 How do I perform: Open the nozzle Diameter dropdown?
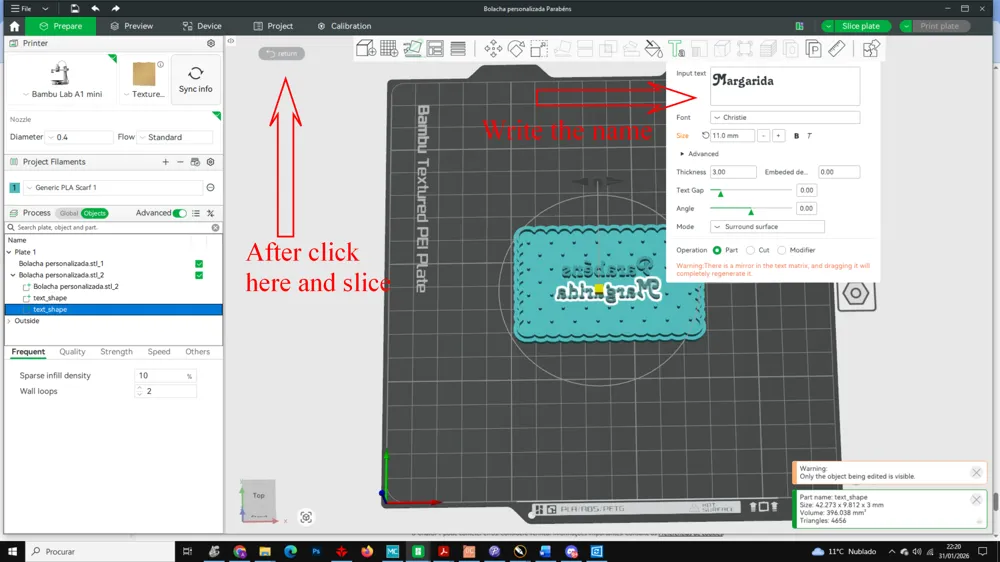point(80,137)
